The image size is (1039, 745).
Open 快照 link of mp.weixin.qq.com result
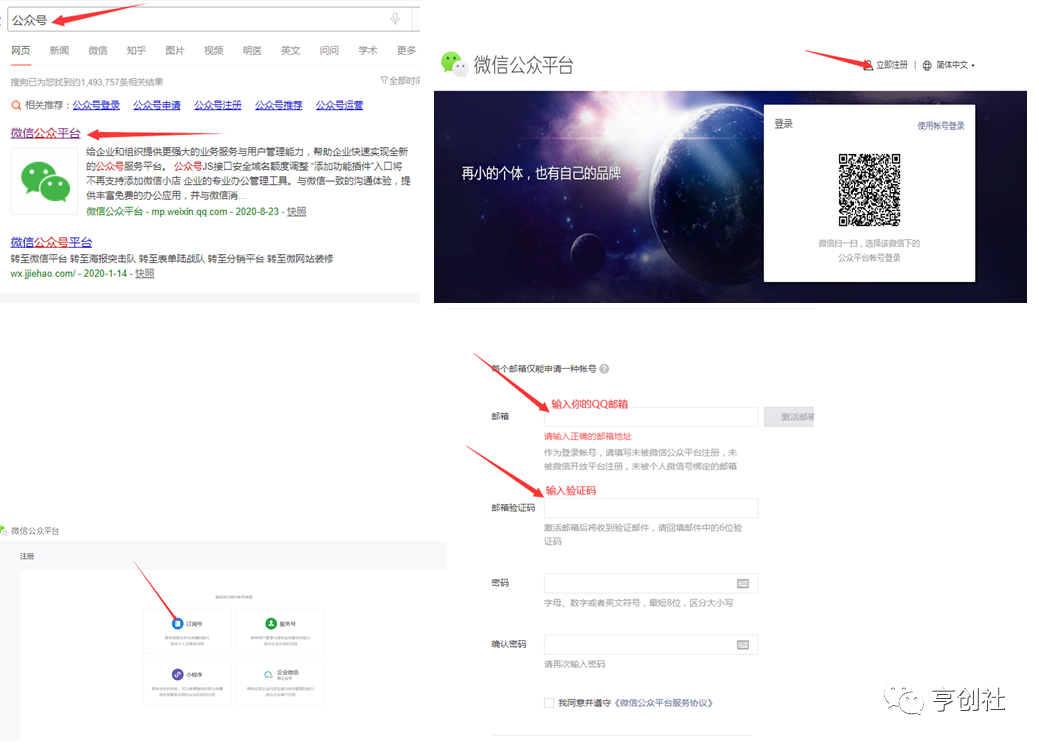pyautogui.click(x=296, y=211)
